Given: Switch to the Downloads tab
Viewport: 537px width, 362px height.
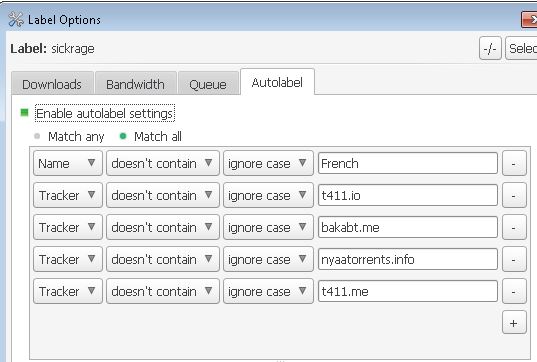Looking at the screenshot, I should coord(52,84).
